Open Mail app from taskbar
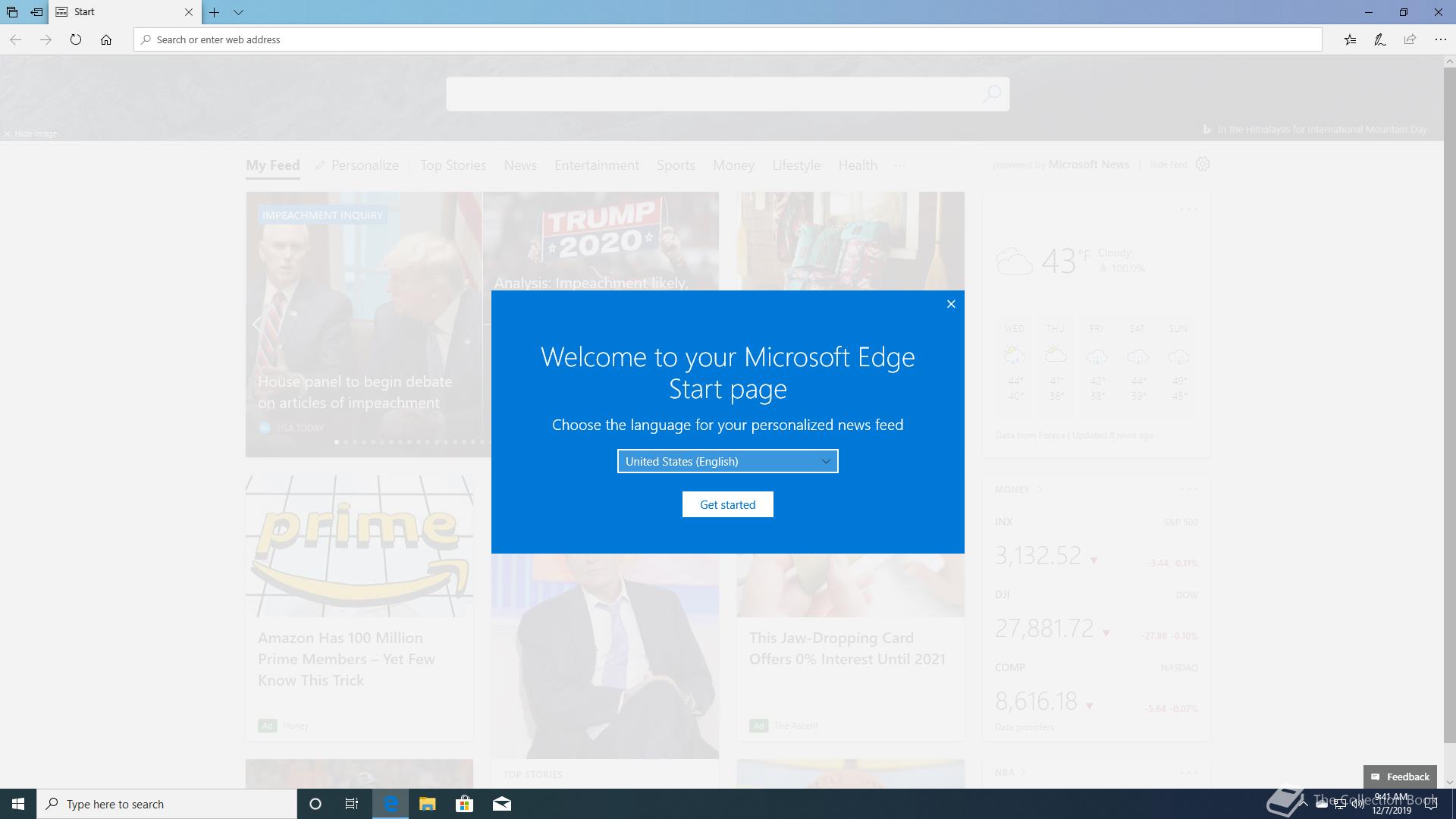The image size is (1456, 819). coord(501,804)
